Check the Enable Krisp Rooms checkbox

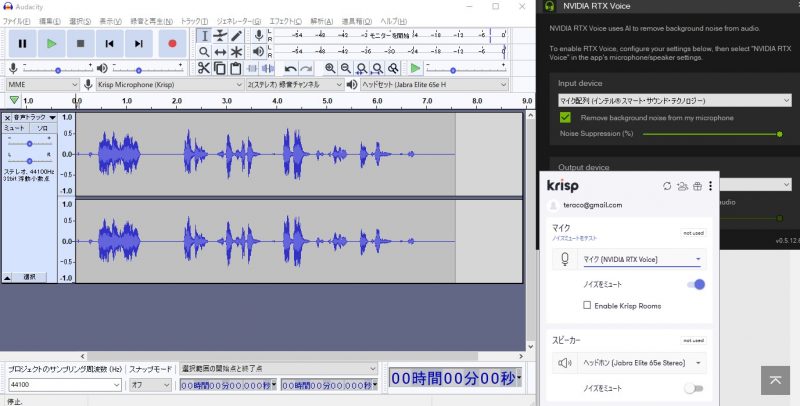(587, 306)
